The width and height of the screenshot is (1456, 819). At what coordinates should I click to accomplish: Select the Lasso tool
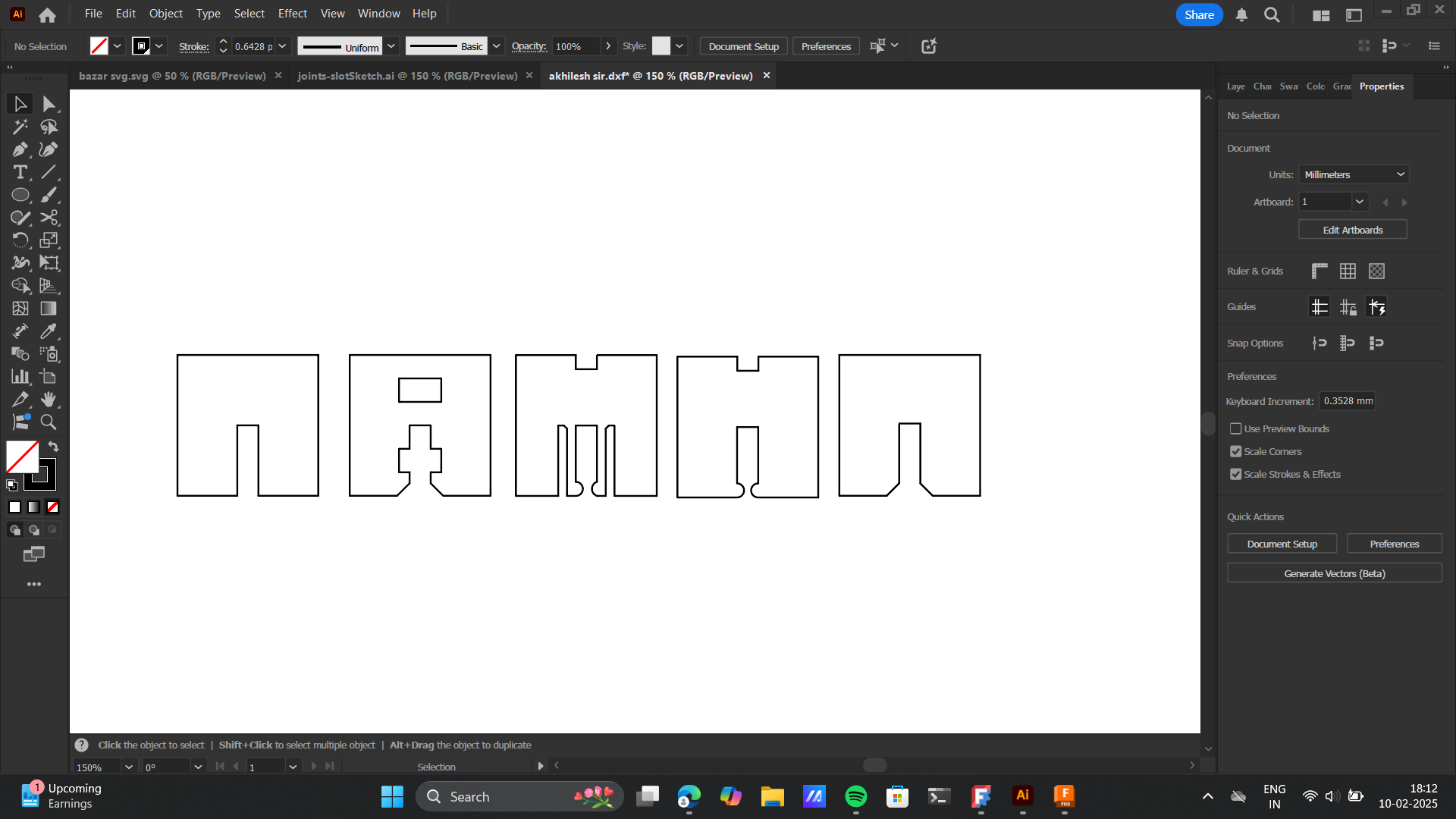pyautogui.click(x=49, y=127)
